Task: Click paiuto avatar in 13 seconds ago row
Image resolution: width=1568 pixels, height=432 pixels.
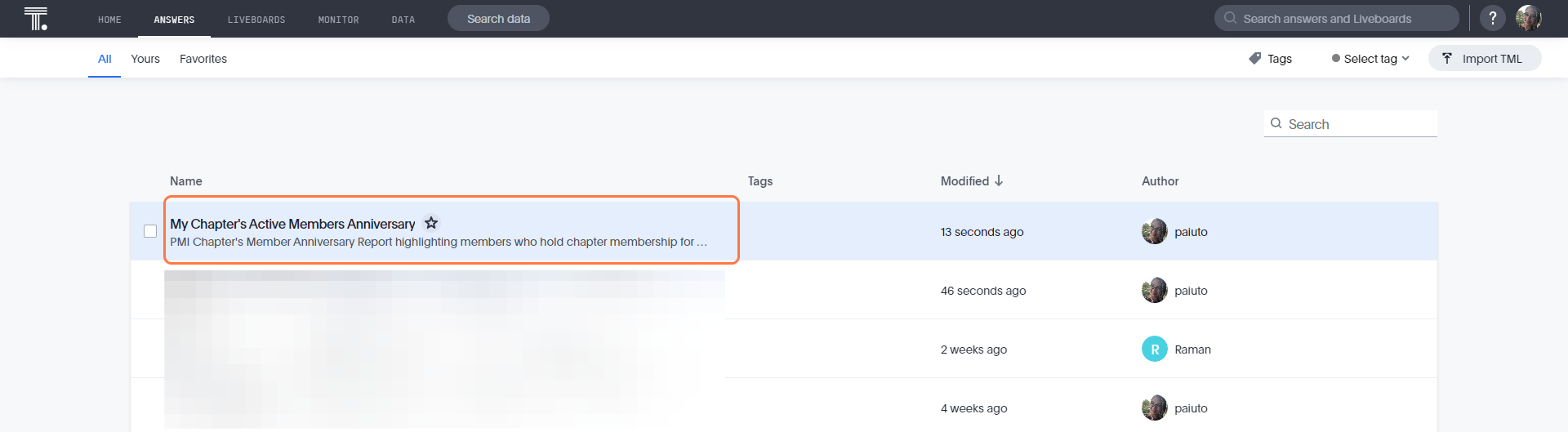Action: coord(1154,232)
